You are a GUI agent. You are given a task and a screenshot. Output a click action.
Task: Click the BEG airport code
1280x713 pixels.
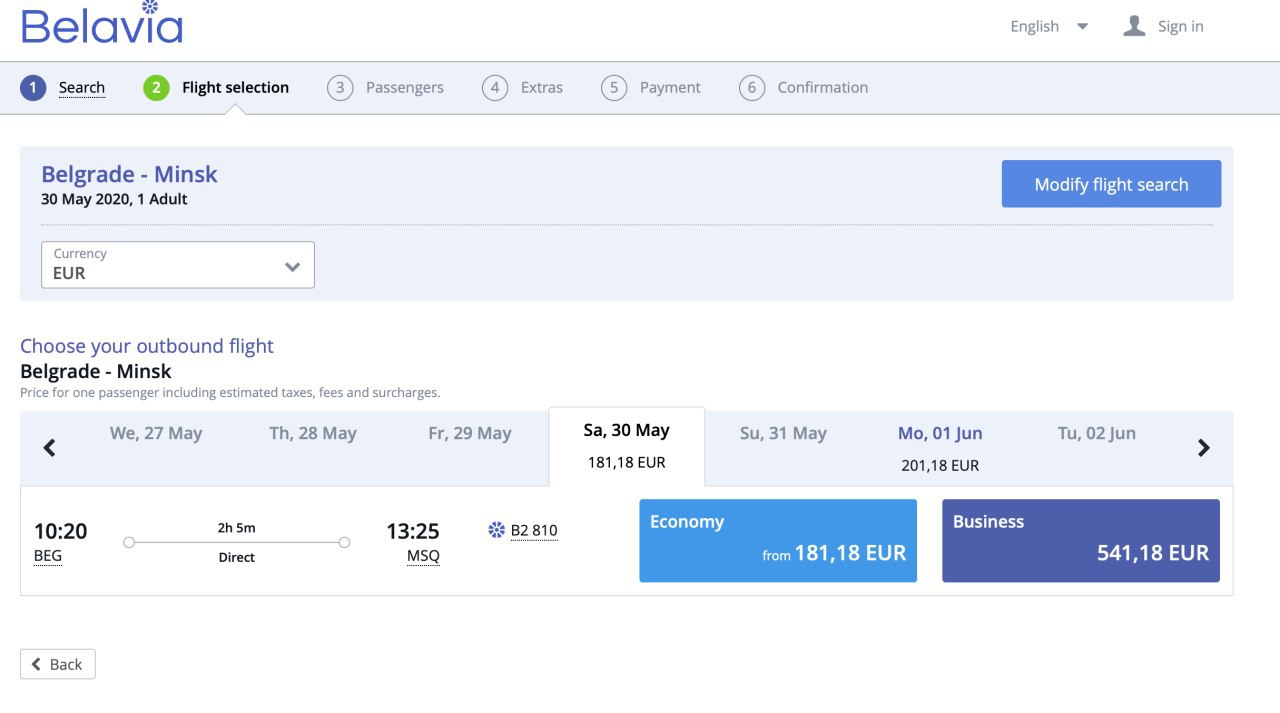coord(48,557)
